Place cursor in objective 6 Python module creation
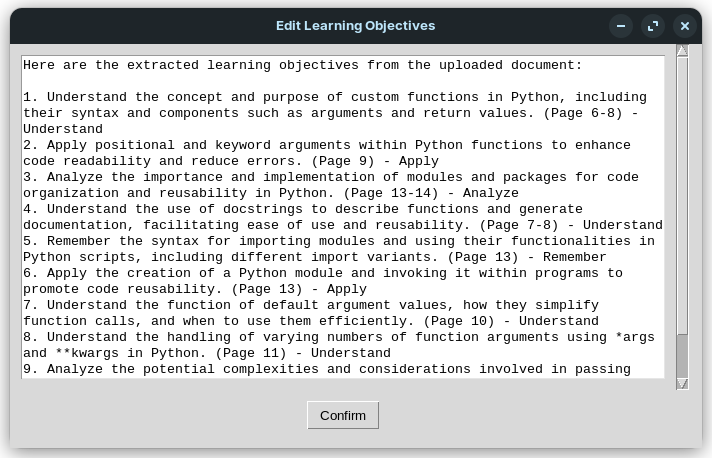This screenshot has height=458, width=712. pos(323,281)
